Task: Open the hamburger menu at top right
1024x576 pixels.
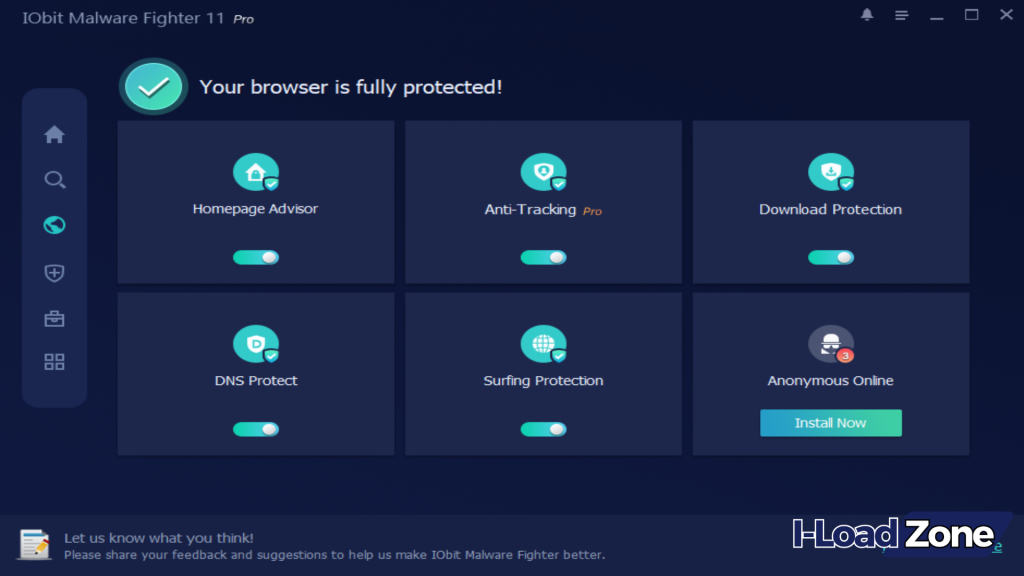Action: coord(901,15)
